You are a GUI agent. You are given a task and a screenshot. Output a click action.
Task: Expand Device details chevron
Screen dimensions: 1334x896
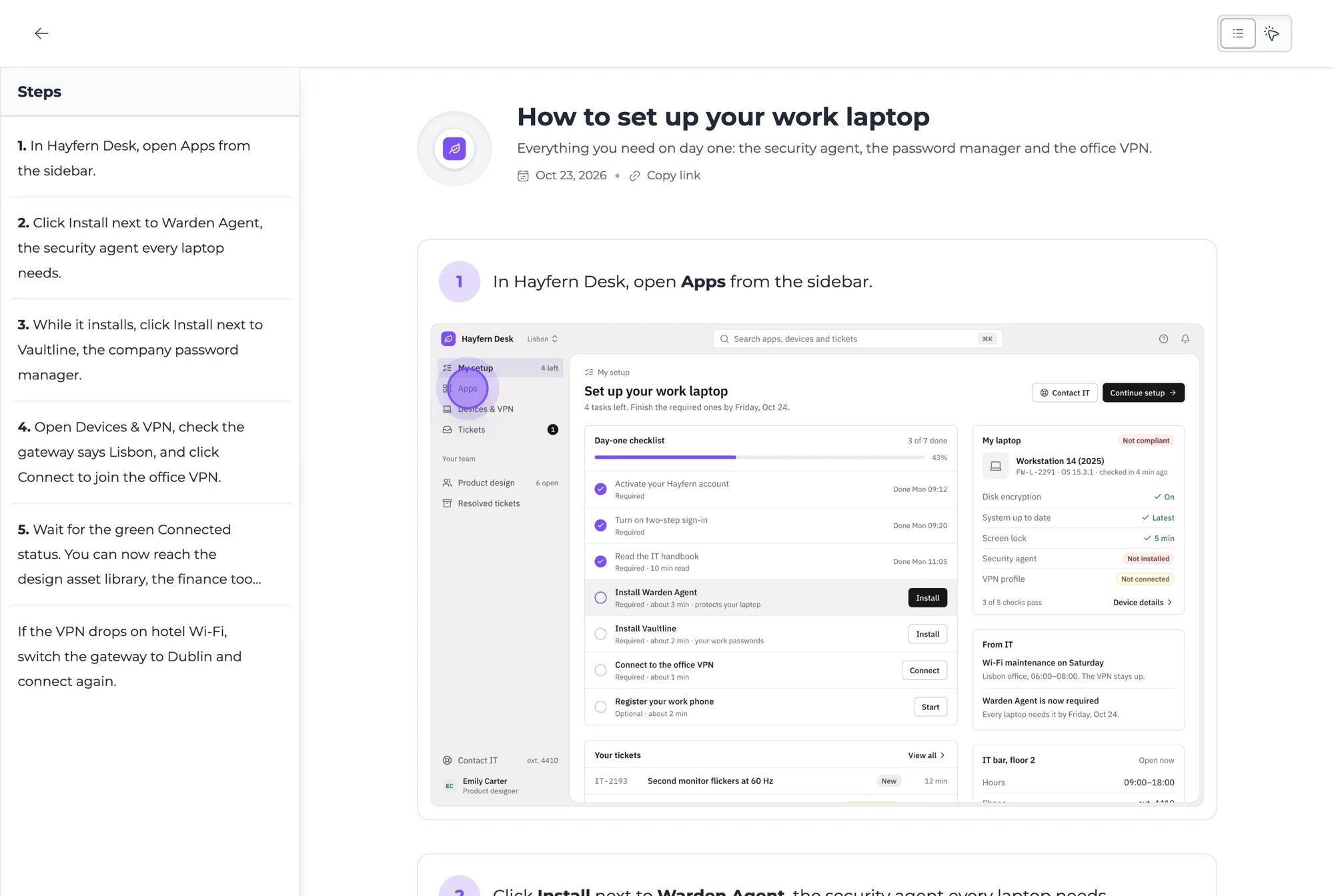(1169, 603)
